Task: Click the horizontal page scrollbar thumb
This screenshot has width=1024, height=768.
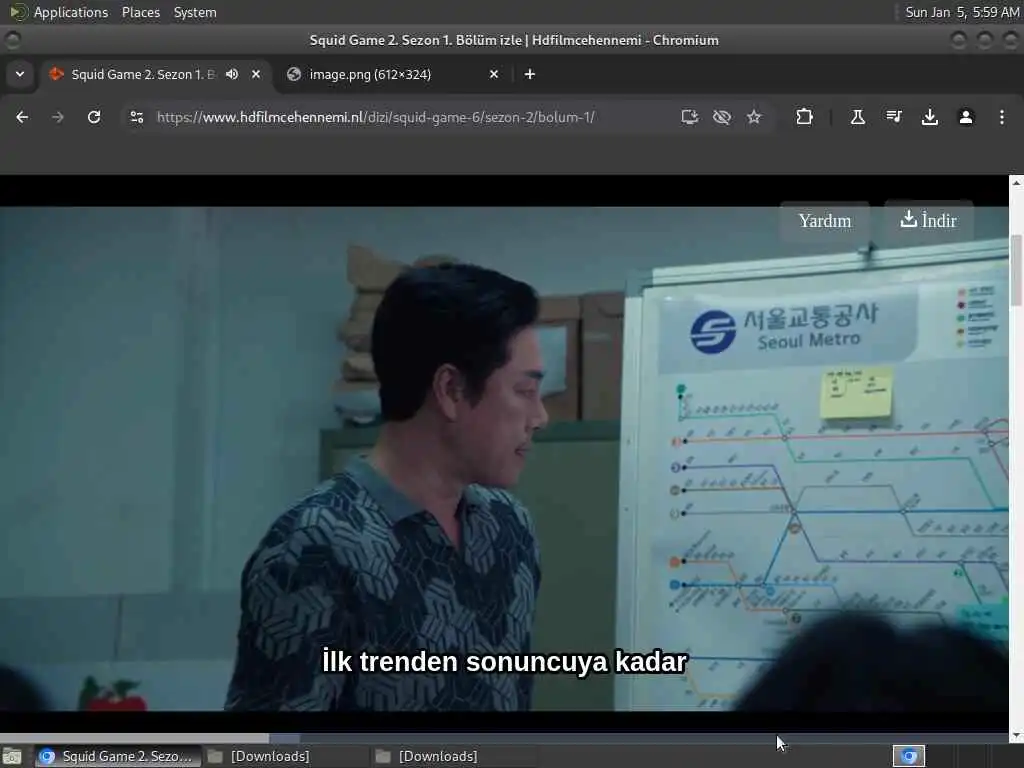Action: point(134,738)
